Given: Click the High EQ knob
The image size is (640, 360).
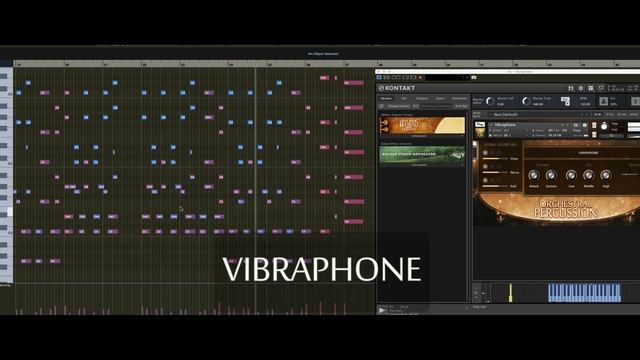Looking at the screenshot, I should 606,176.
